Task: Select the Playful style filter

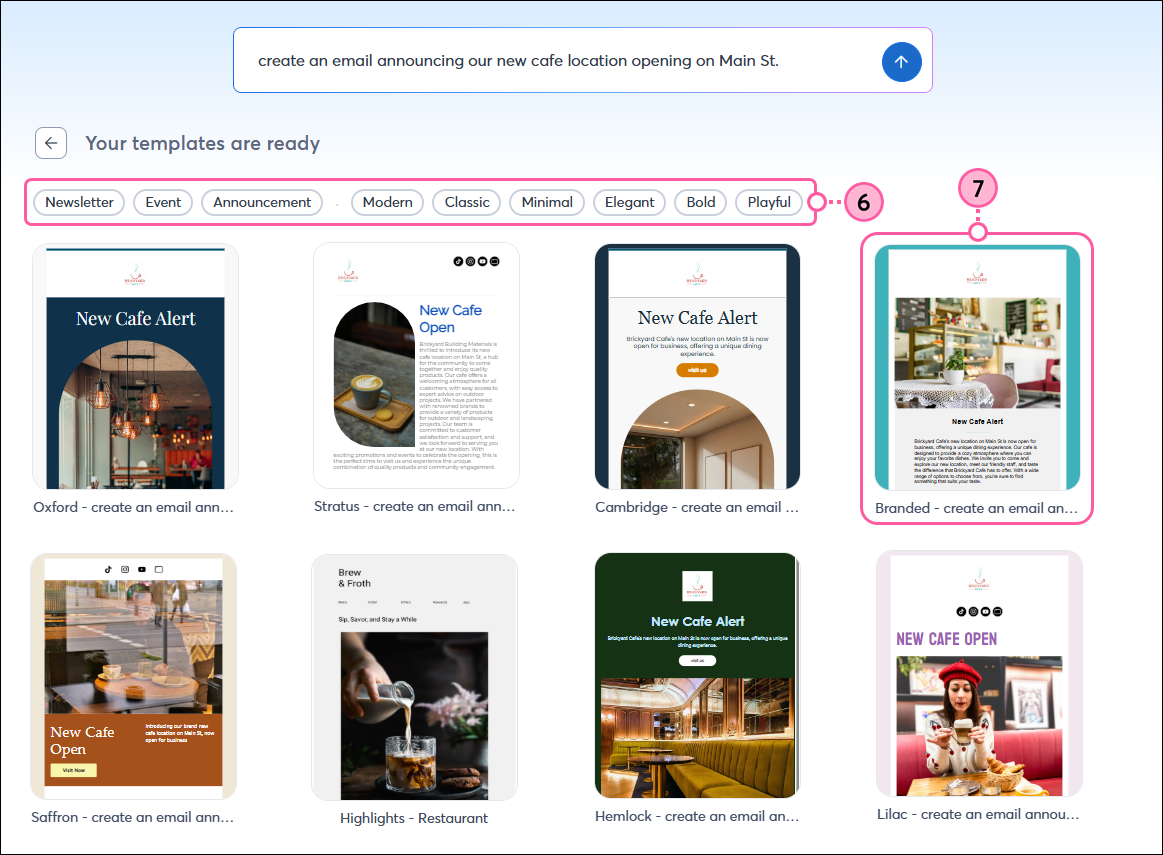Action: [x=769, y=202]
